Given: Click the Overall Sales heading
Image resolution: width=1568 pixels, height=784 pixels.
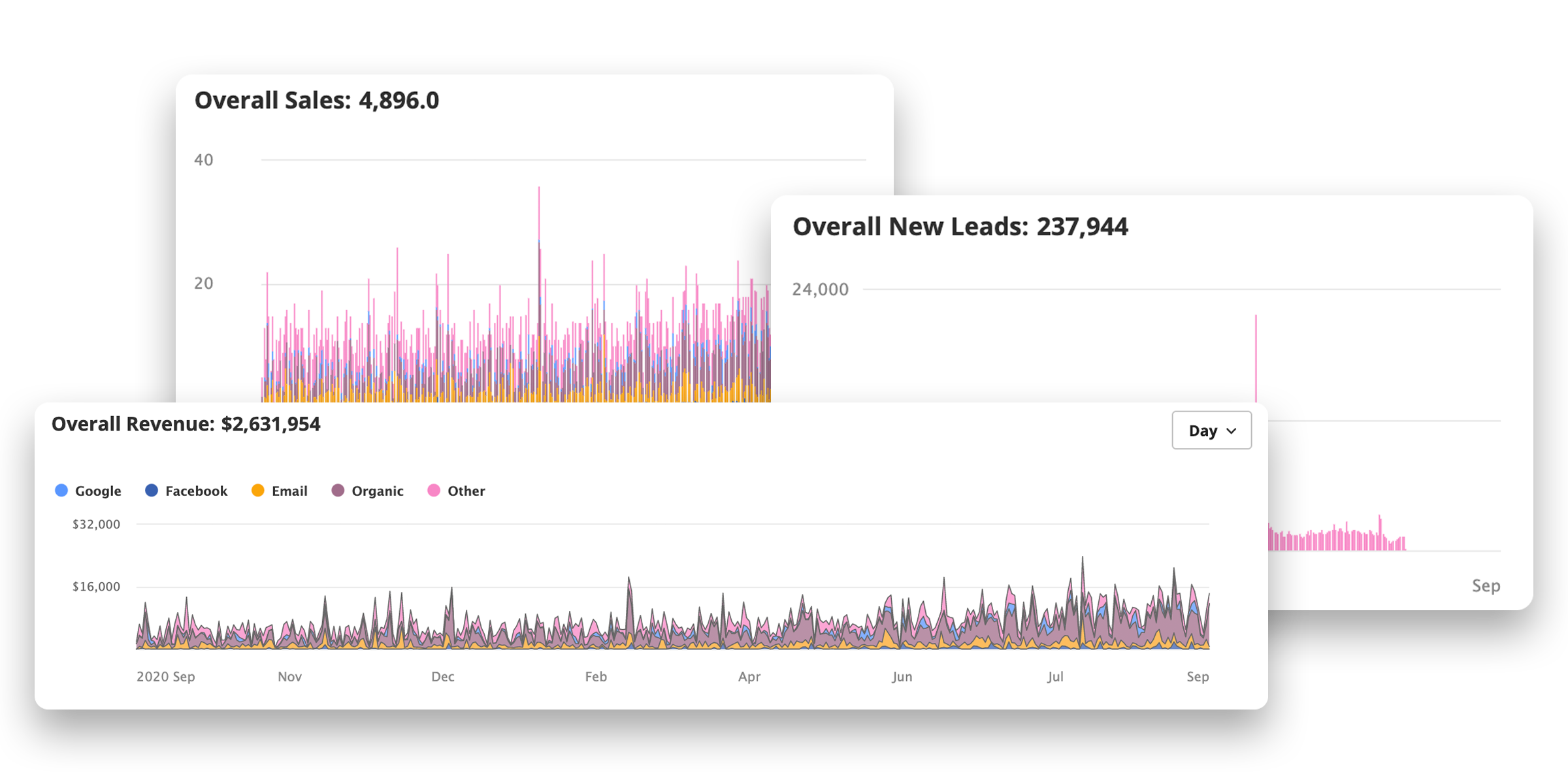Looking at the screenshot, I should point(317,101).
